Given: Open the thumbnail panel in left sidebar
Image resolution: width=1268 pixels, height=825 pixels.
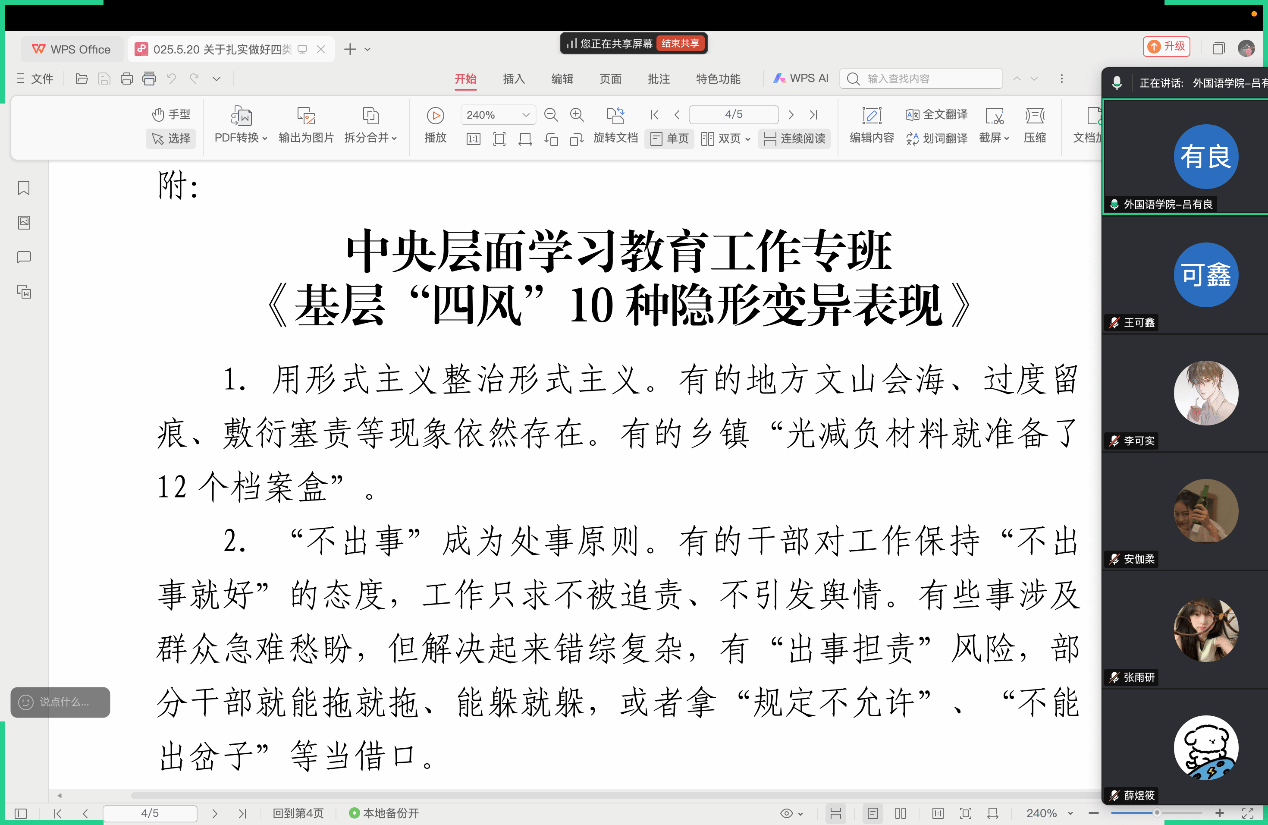Looking at the screenshot, I should 24,223.
